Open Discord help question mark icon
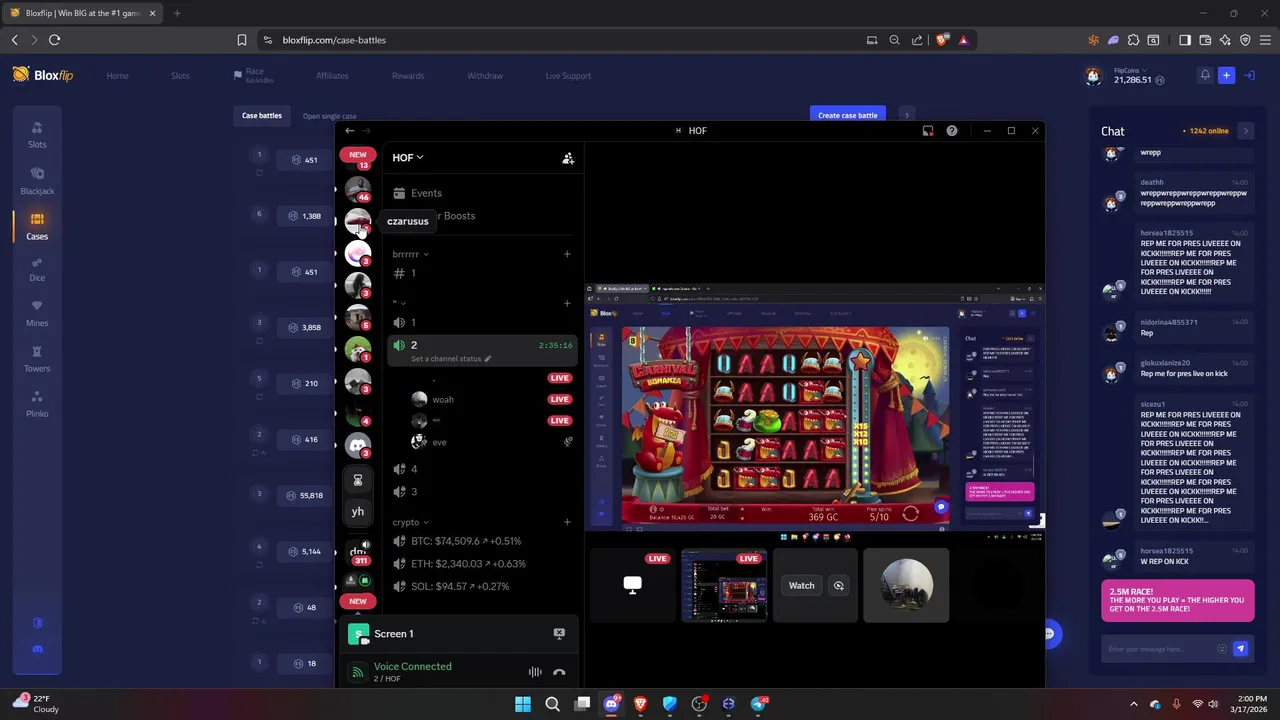The width and height of the screenshot is (1280, 720). pos(952,131)
